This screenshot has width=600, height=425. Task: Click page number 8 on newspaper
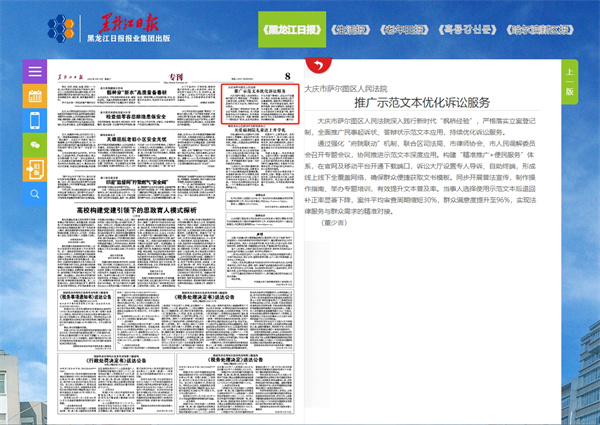coord(288,76)
